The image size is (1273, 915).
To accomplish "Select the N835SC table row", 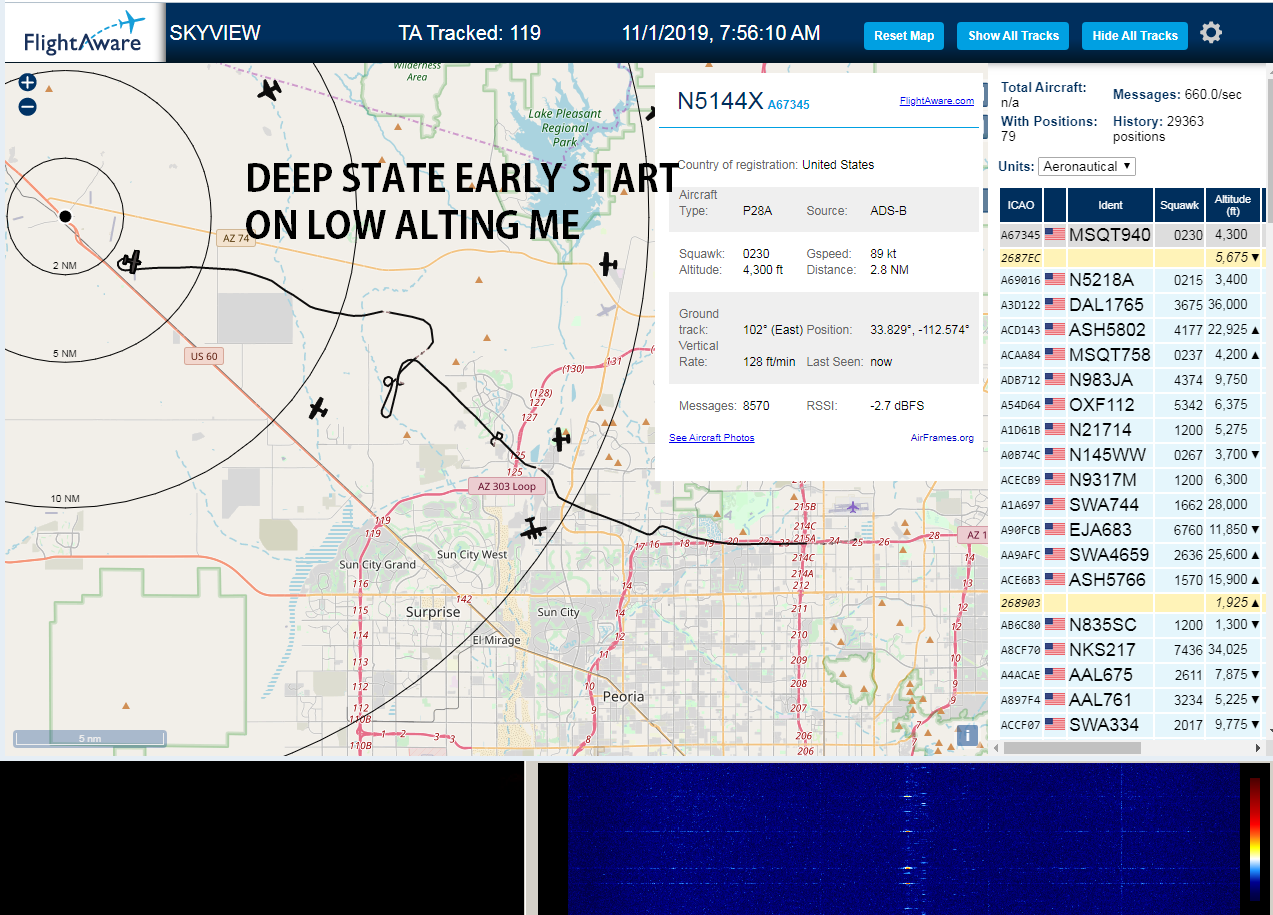I will point(1131,625).
